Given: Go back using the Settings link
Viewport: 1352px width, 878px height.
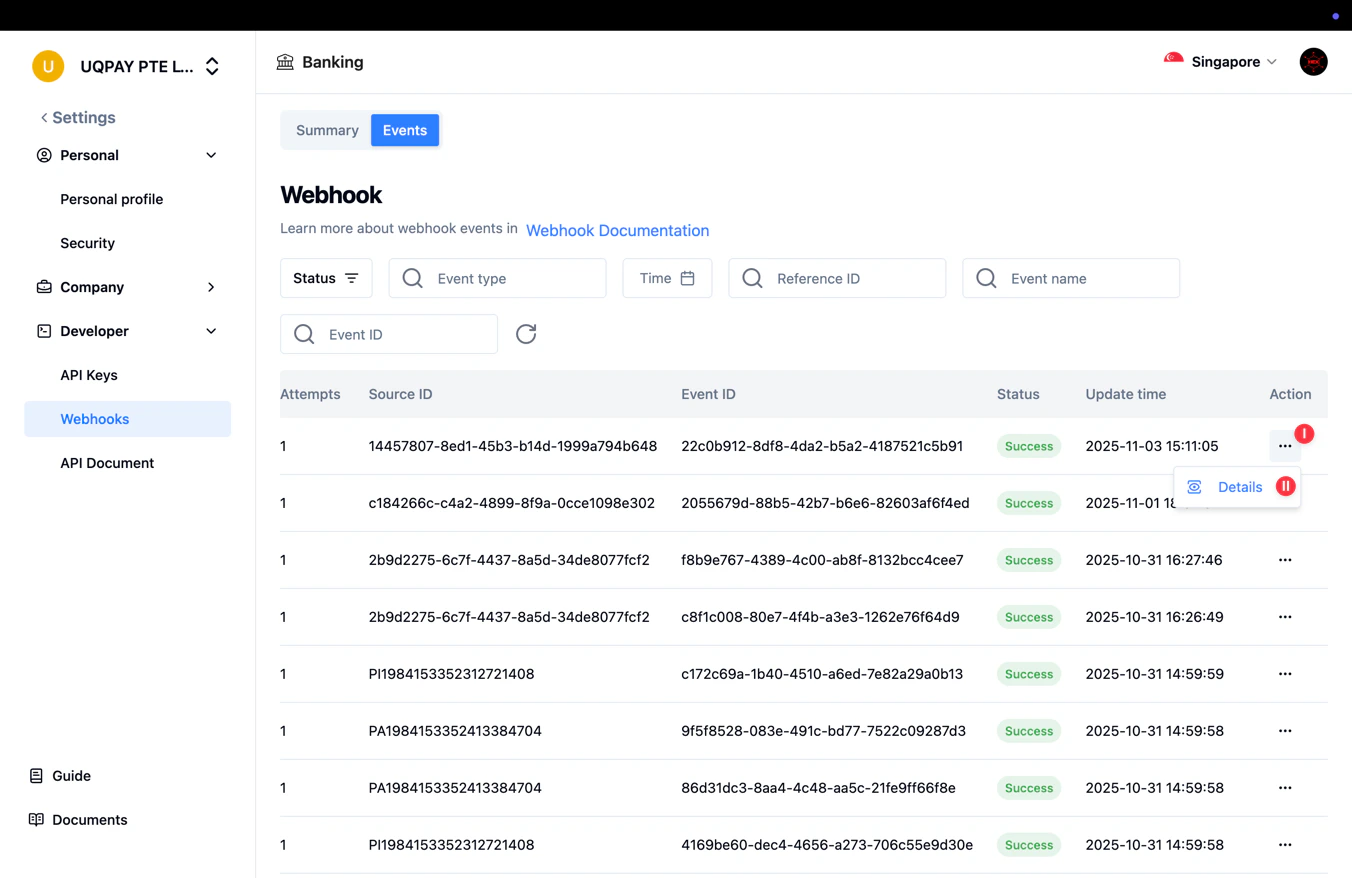Looking at the screenshot, I should pos(78,117).
